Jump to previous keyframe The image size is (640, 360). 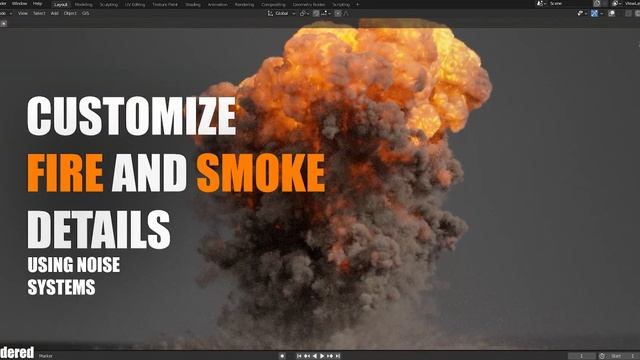click(307, 356)
